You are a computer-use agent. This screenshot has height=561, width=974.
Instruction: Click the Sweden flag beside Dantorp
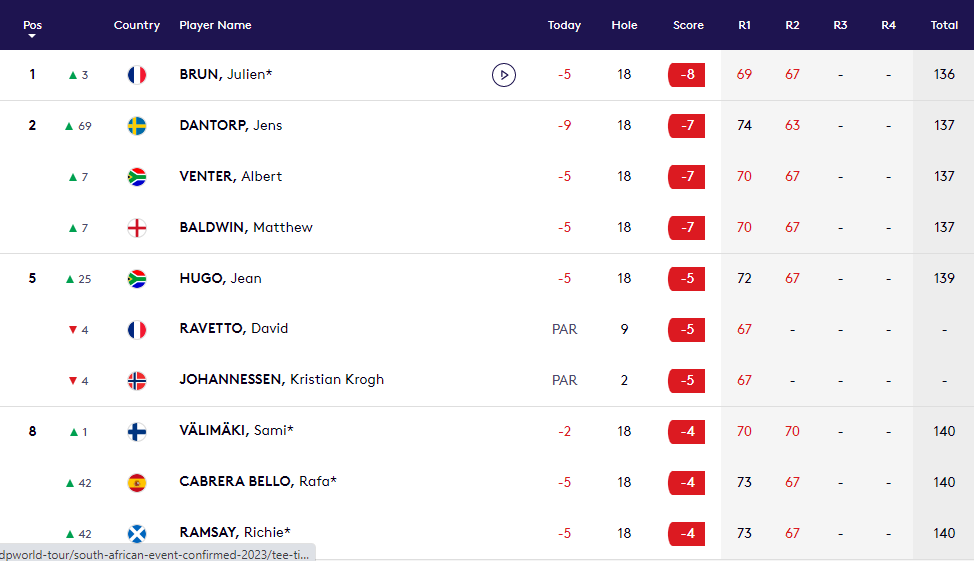(137, 126)
